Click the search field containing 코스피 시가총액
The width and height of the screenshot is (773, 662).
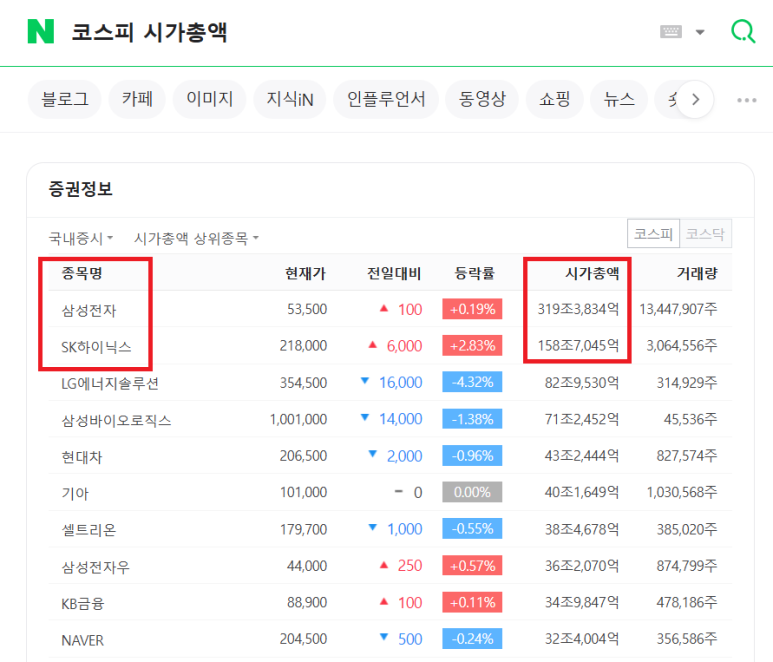(x=149, y=32)
